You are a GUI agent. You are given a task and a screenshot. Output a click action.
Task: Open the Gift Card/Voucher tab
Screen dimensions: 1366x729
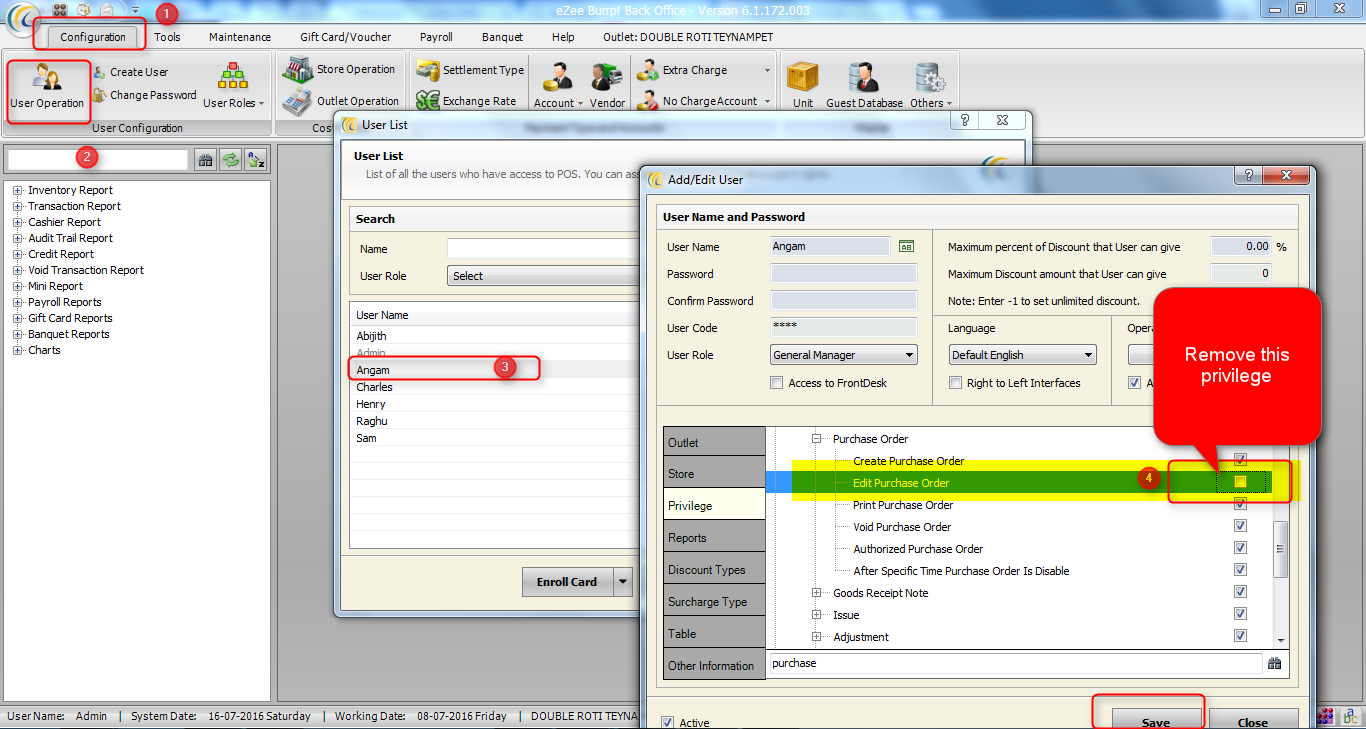click(346, 37)
